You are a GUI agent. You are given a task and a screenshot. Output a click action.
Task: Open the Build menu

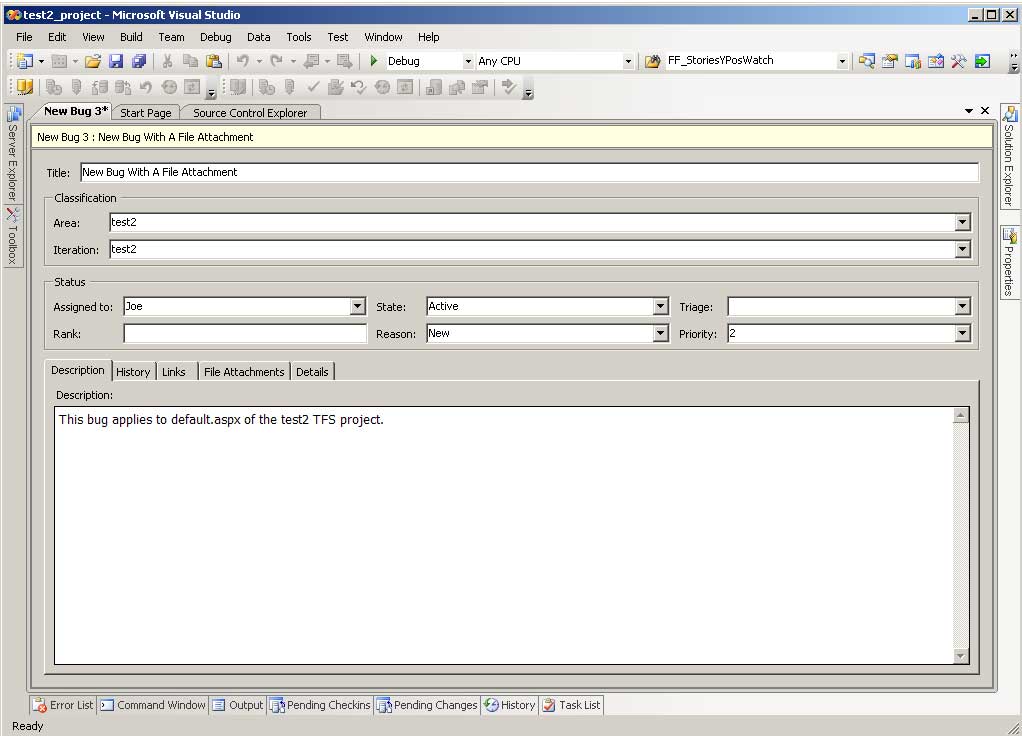131,37
